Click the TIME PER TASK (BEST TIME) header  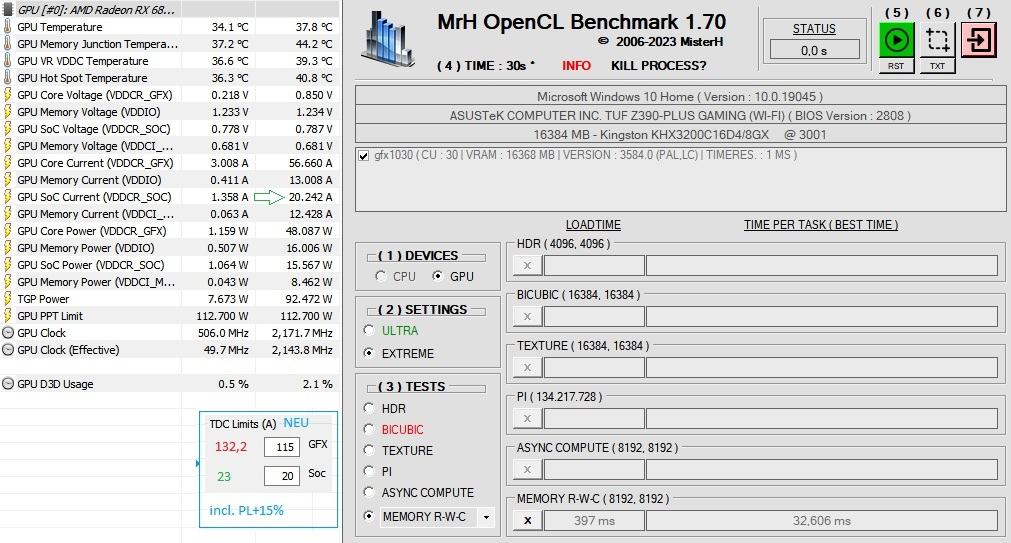[821, 225]
